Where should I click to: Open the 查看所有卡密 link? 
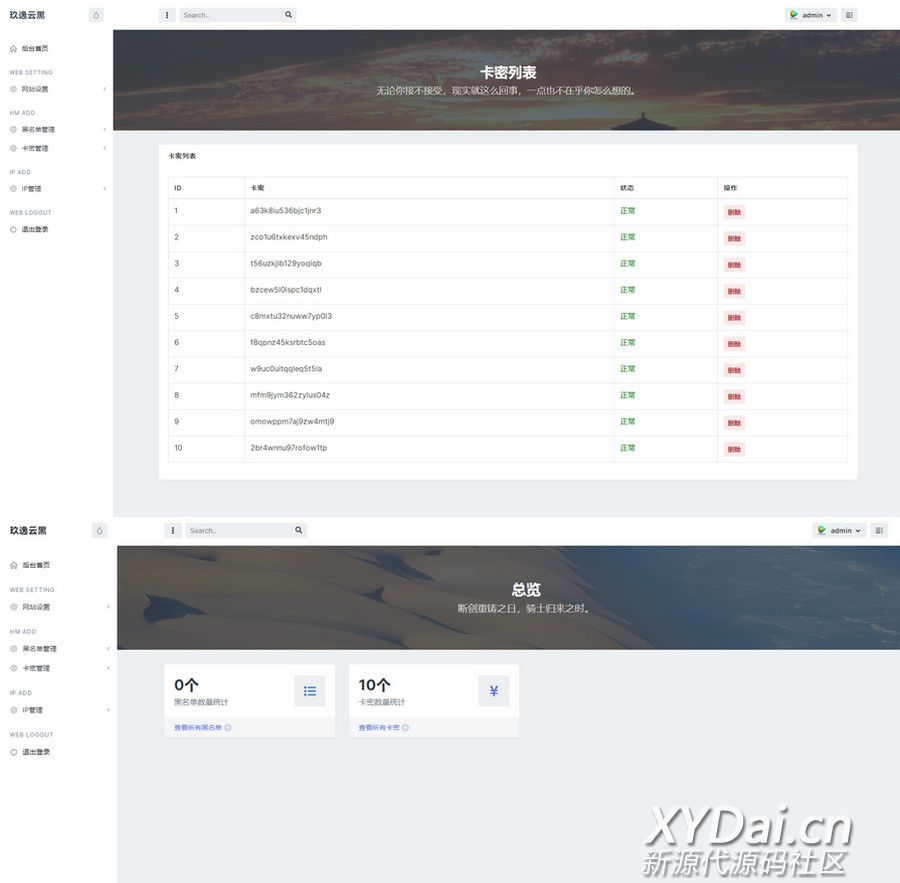(380, 728)
